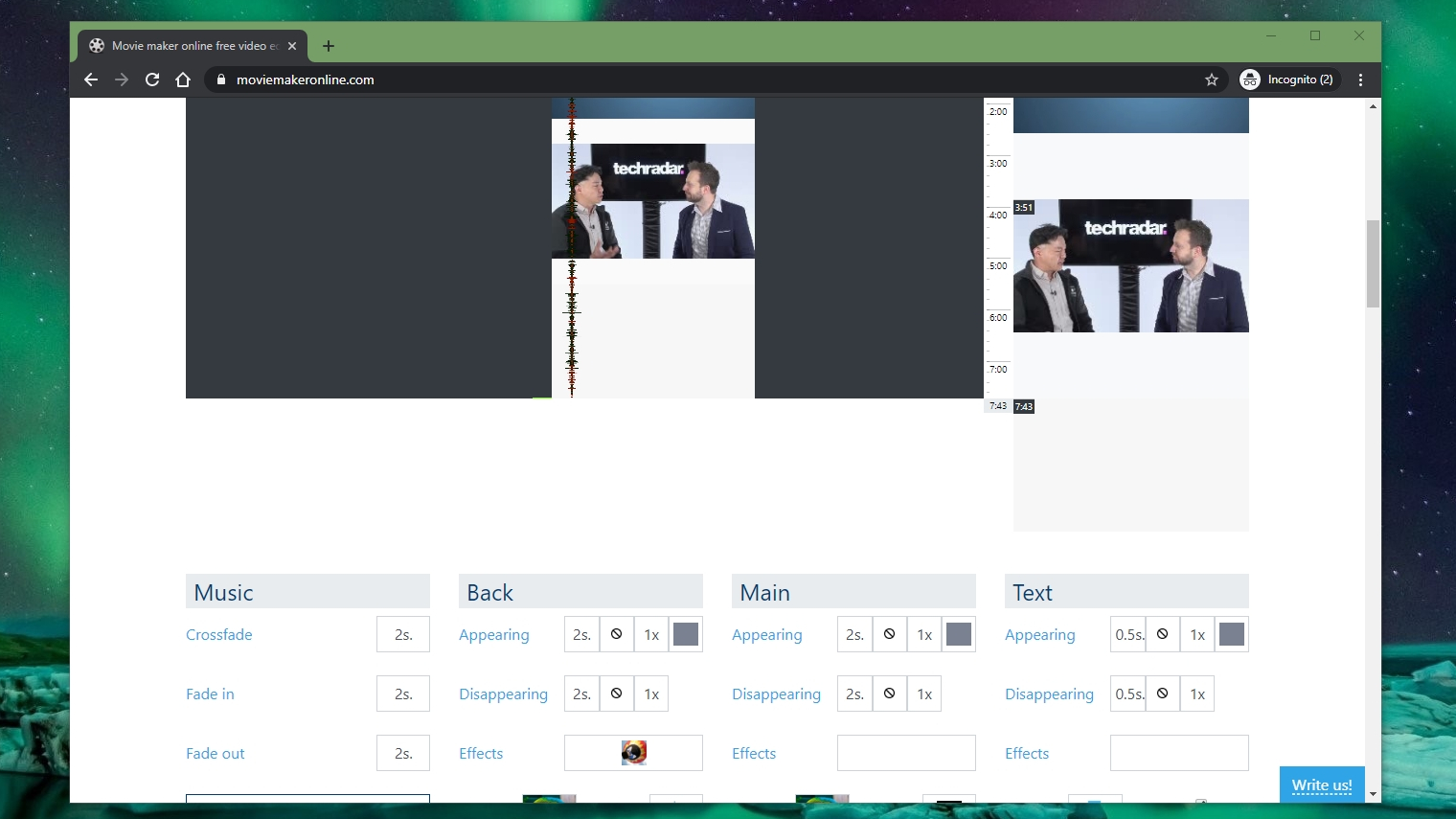Change Back Disappearing 1x speed
Screen dimensions: 1456x819
[651, 694]
